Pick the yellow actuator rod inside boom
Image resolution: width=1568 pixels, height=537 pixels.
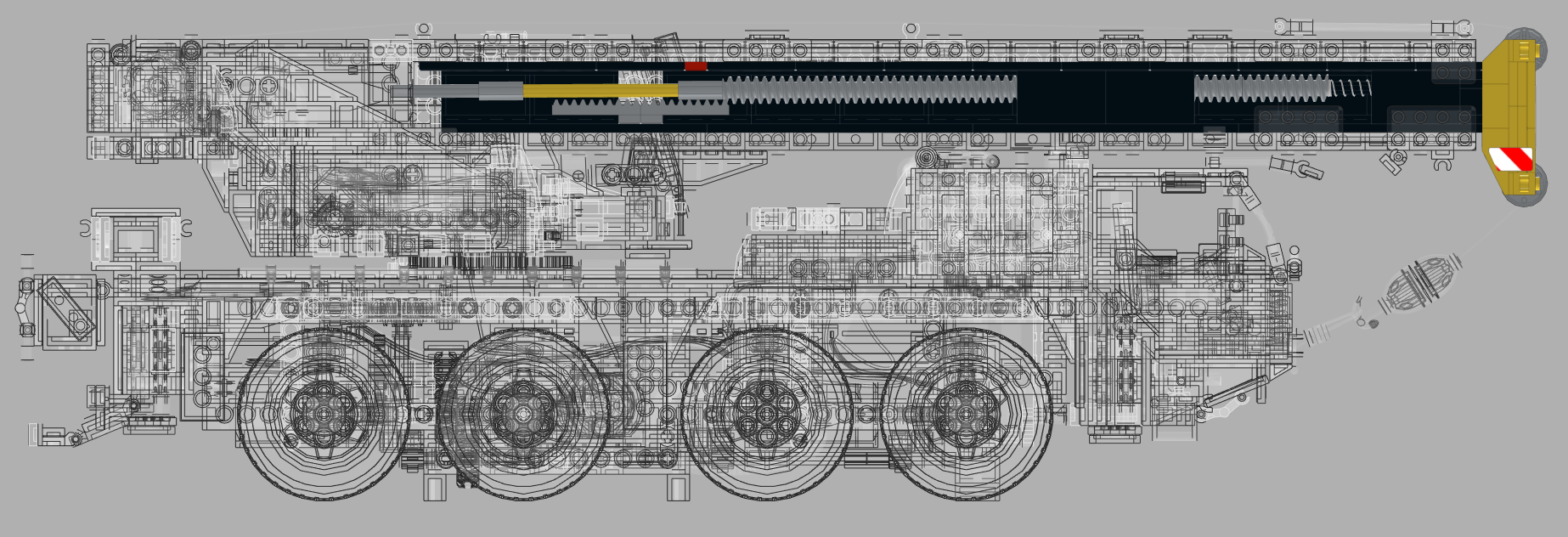click(x=601, y=90)
